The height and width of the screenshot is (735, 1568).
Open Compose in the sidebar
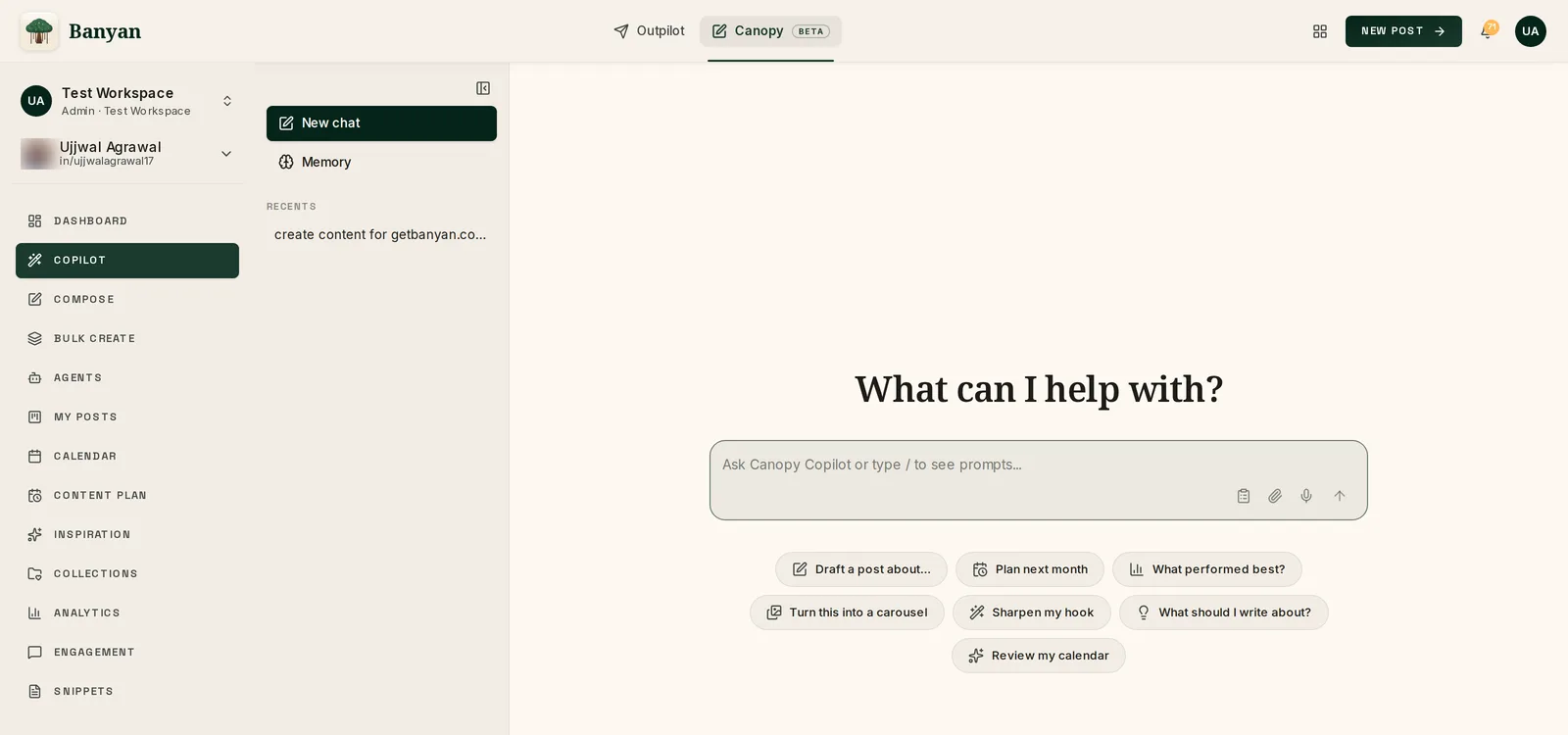tap(127, 300)
